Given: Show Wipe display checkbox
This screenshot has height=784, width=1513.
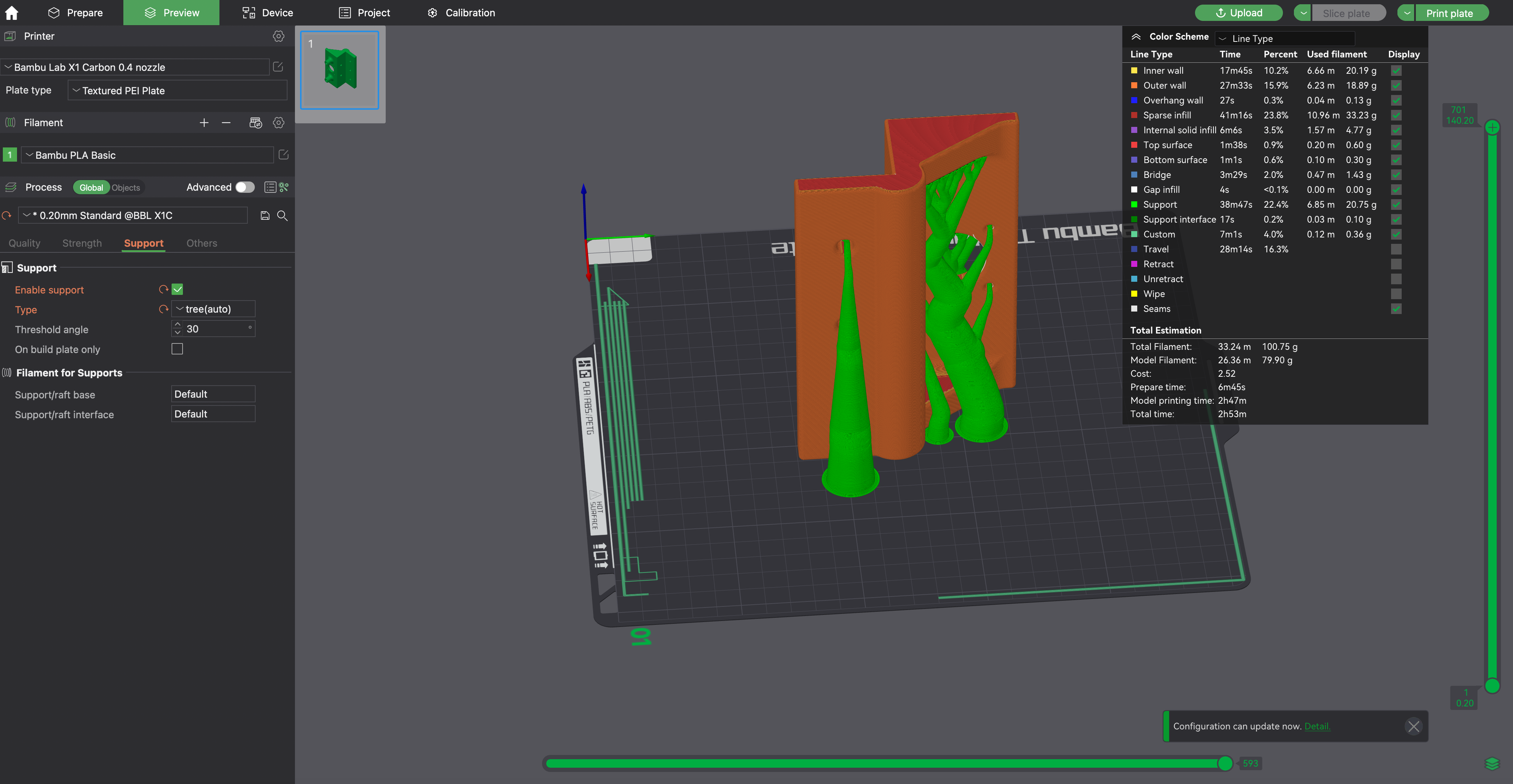Looking at the screenshot, I should 1396,293.
